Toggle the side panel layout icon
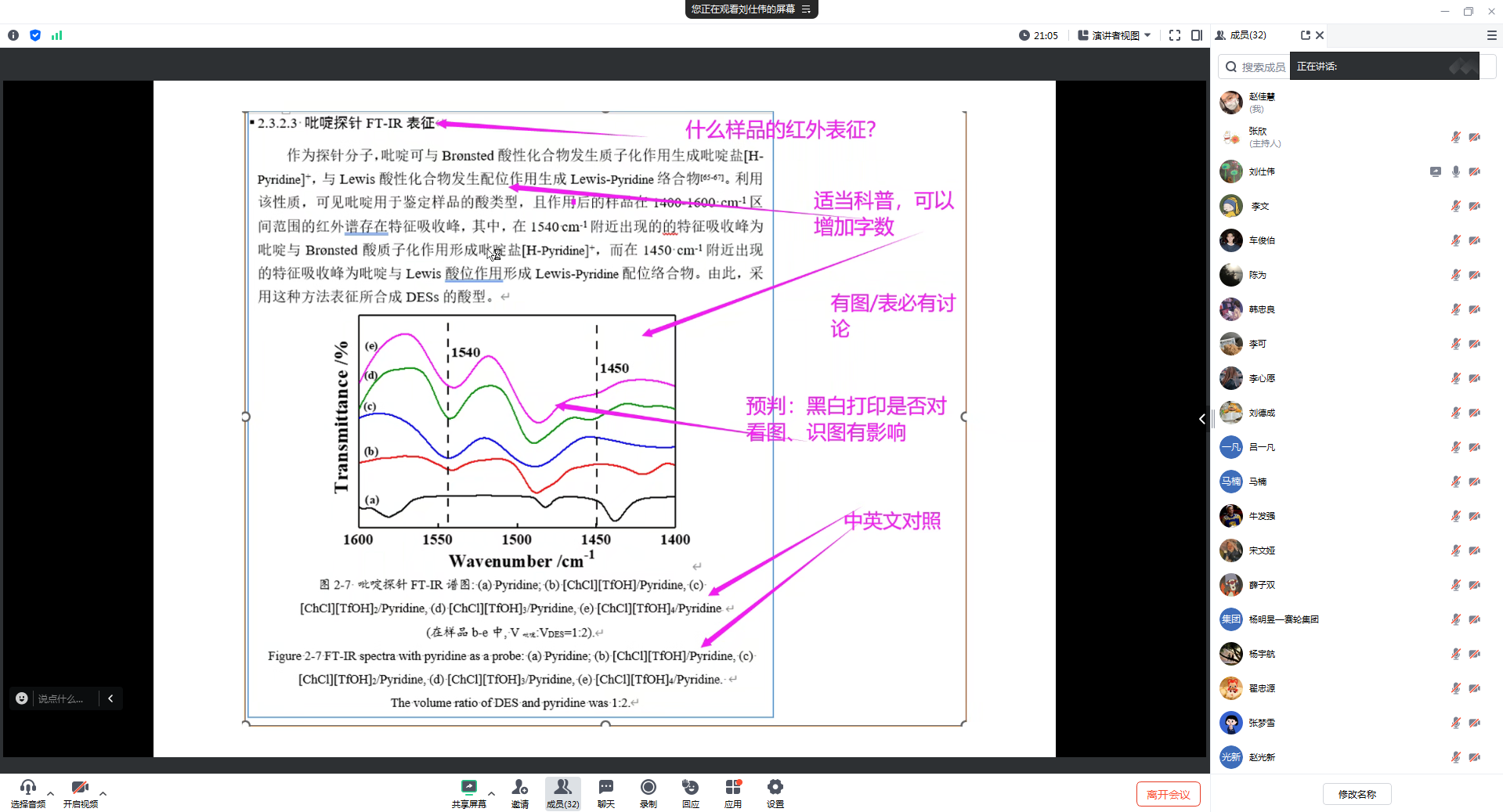The height and width of the screenshot is (812, 1503). 1196,35
